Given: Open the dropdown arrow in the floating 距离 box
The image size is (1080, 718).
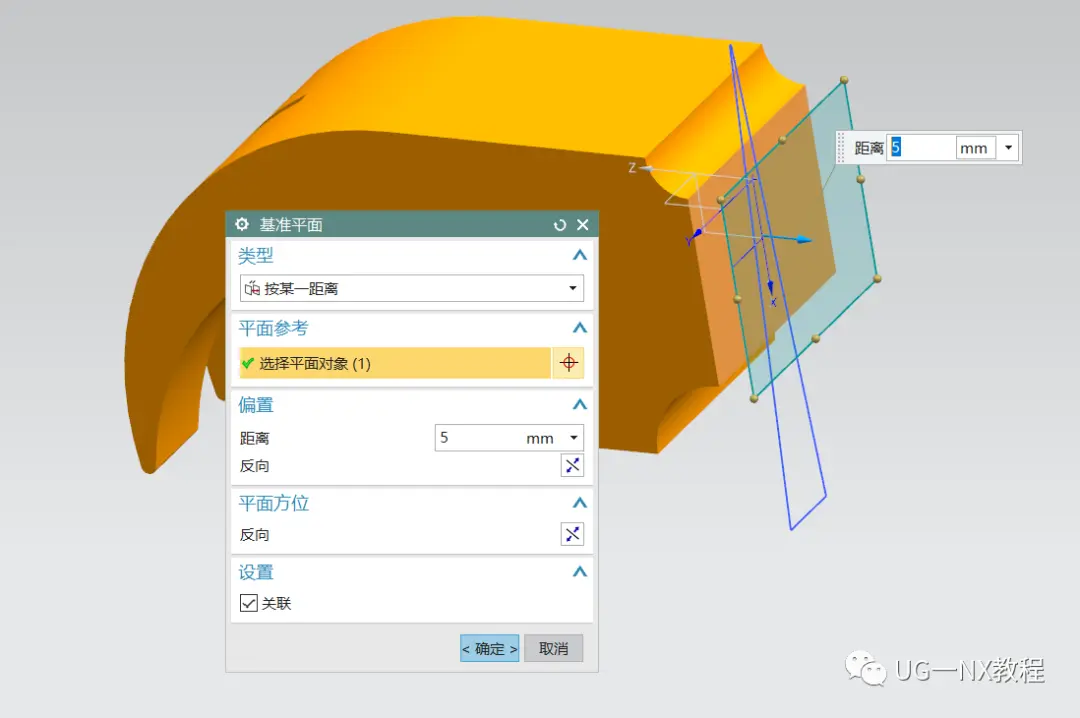Looking at the screenshot, I should (x=1008, y=147).
